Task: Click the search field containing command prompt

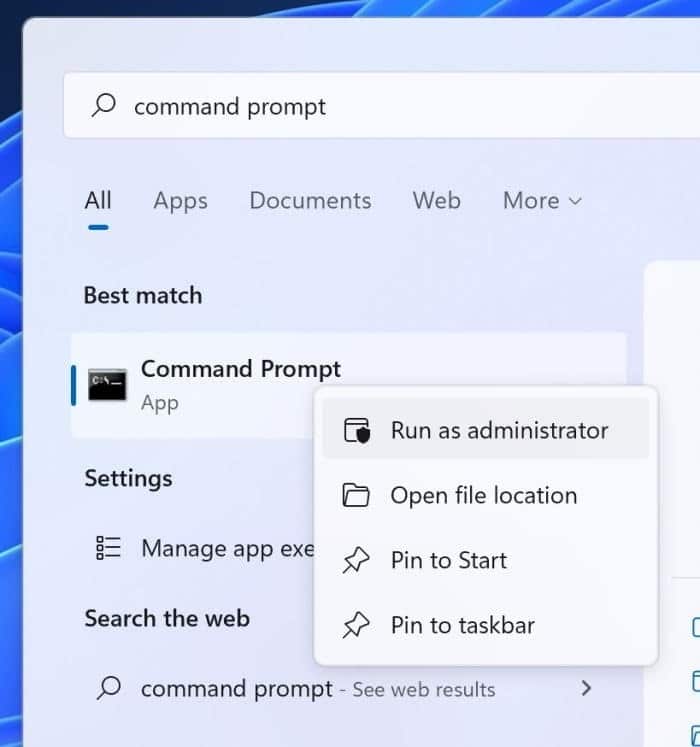Action: pyautogui.click(x=381, y=105)
